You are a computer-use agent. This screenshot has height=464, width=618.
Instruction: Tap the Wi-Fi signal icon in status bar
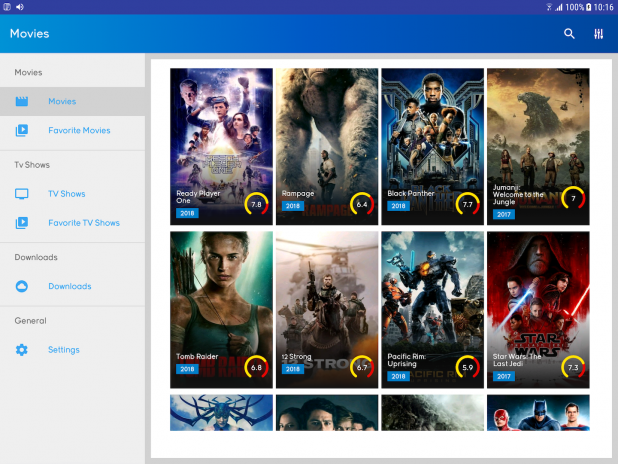pos(549,7)
